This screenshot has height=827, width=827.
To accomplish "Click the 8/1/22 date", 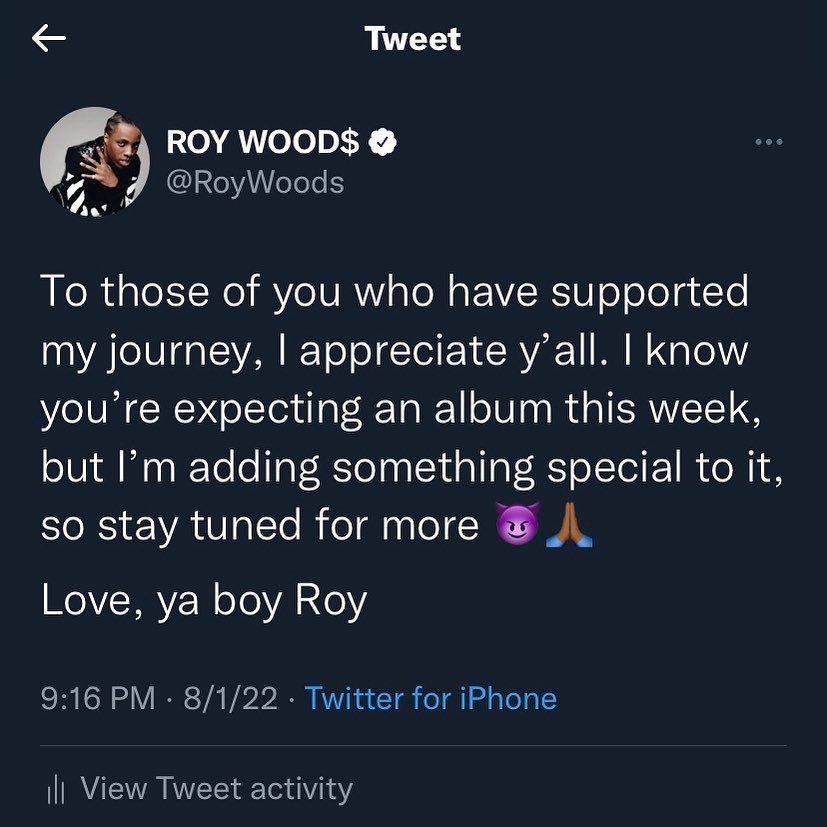I will pyautogui.click(x=229, y=698).
